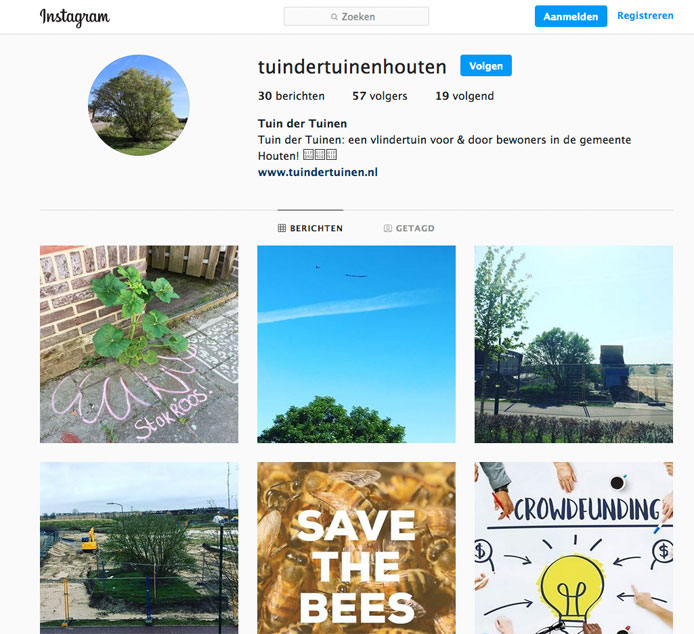Click the search magnifier icon

[x=334, y=17]
